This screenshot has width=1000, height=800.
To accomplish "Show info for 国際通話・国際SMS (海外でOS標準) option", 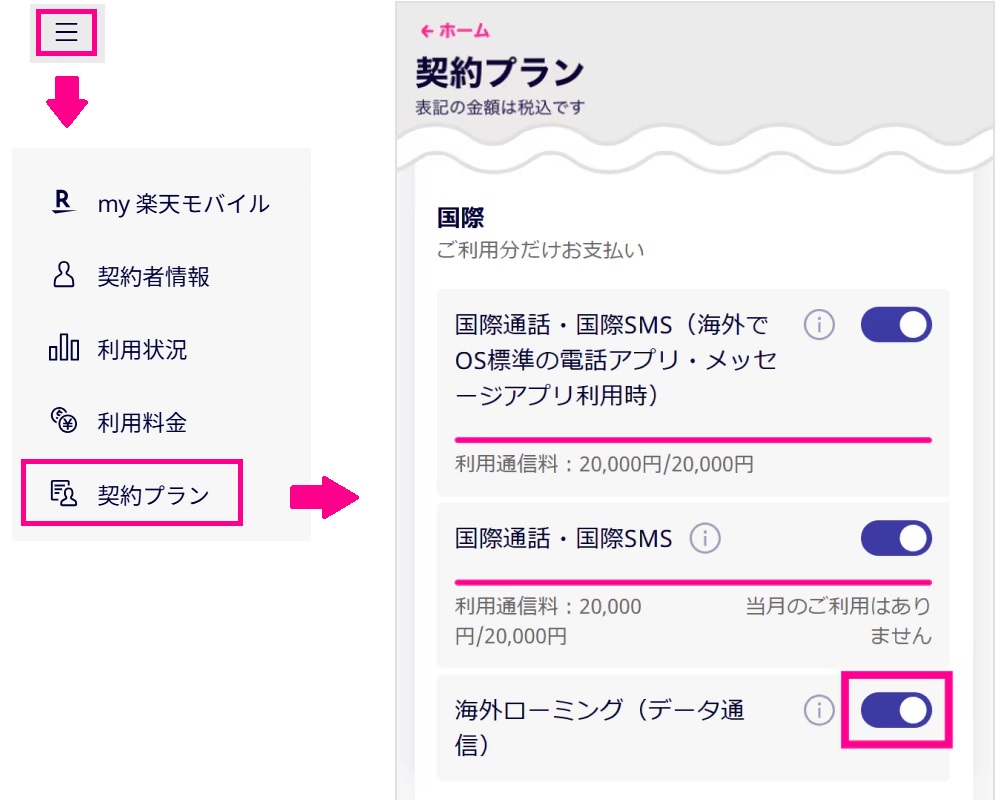I will click(819, 325).
